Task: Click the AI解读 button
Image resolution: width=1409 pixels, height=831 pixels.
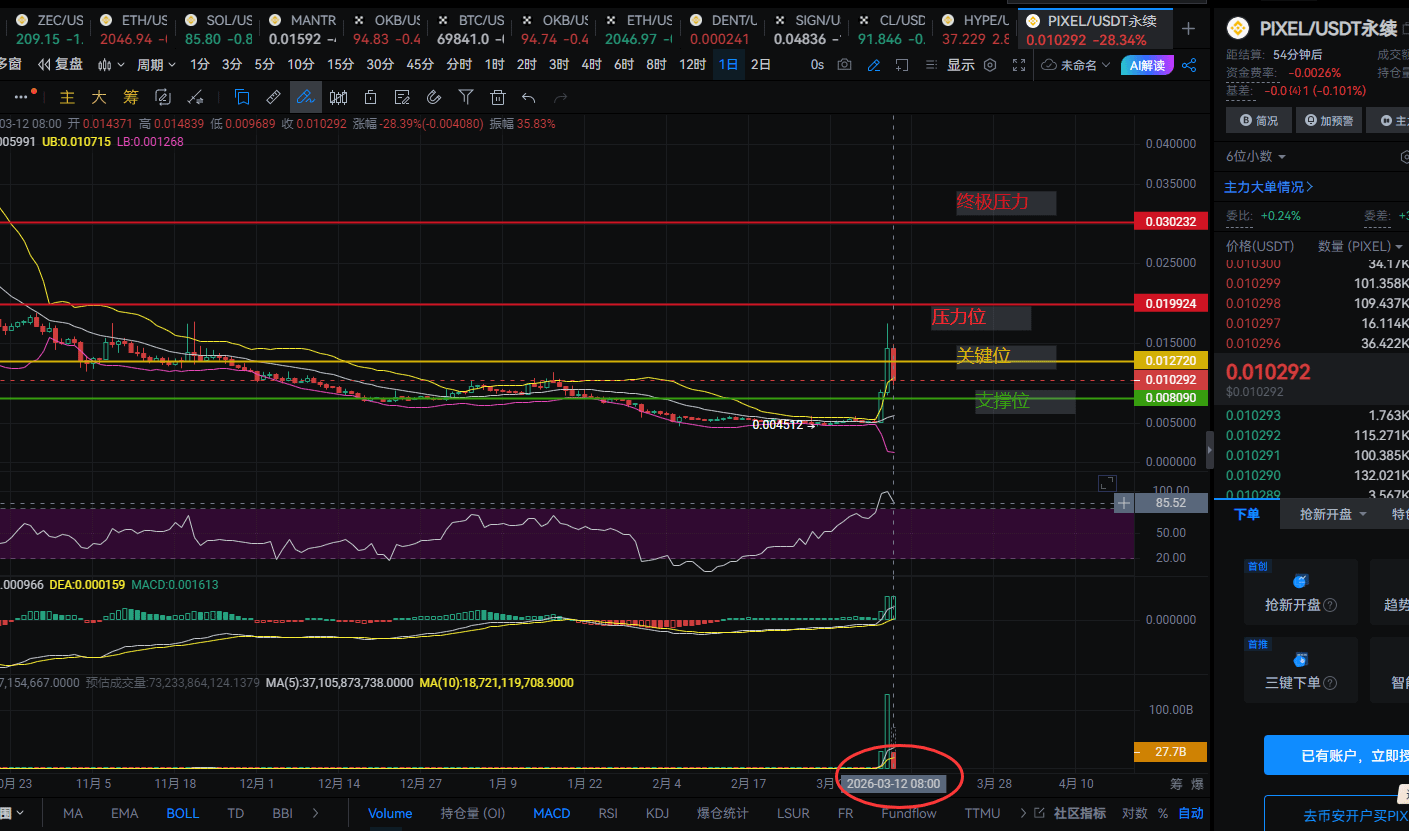Action: pos(1146,65)
